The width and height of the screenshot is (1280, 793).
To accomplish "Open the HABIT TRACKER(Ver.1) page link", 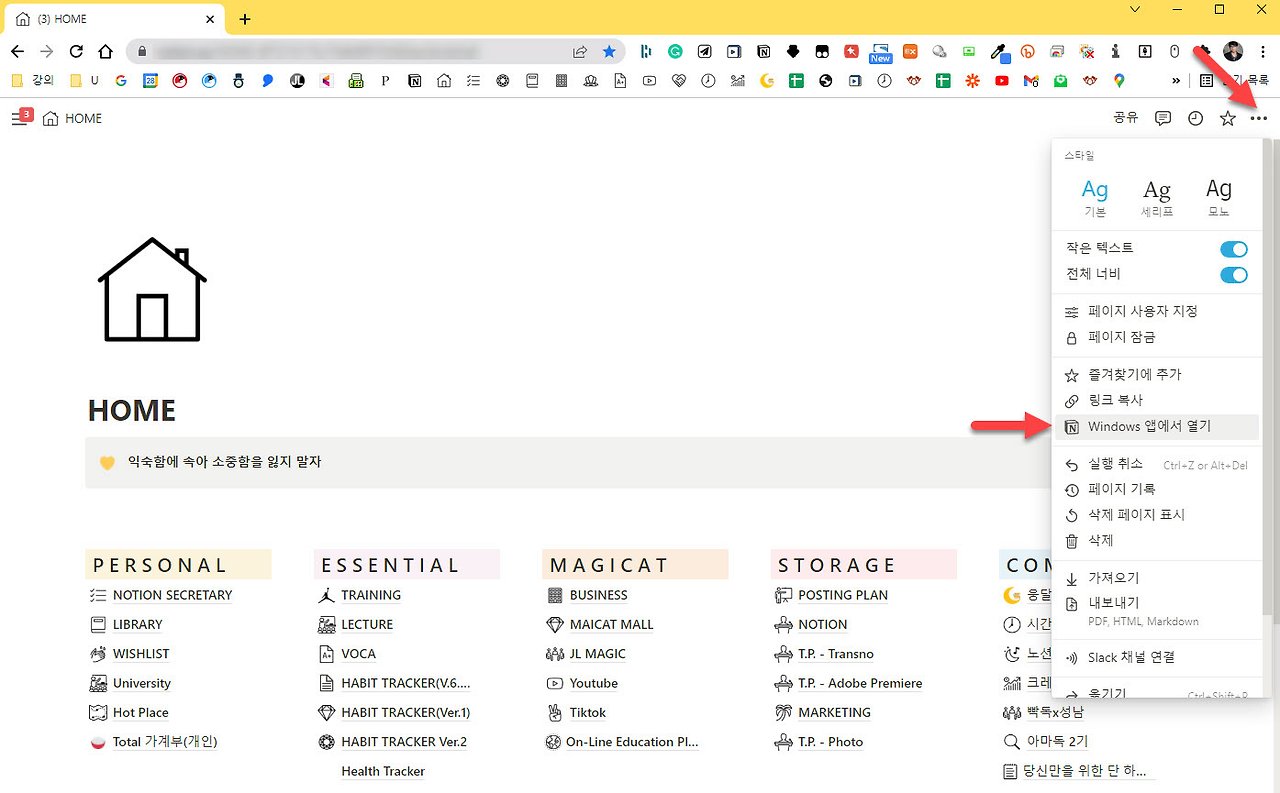I will 405,713.
